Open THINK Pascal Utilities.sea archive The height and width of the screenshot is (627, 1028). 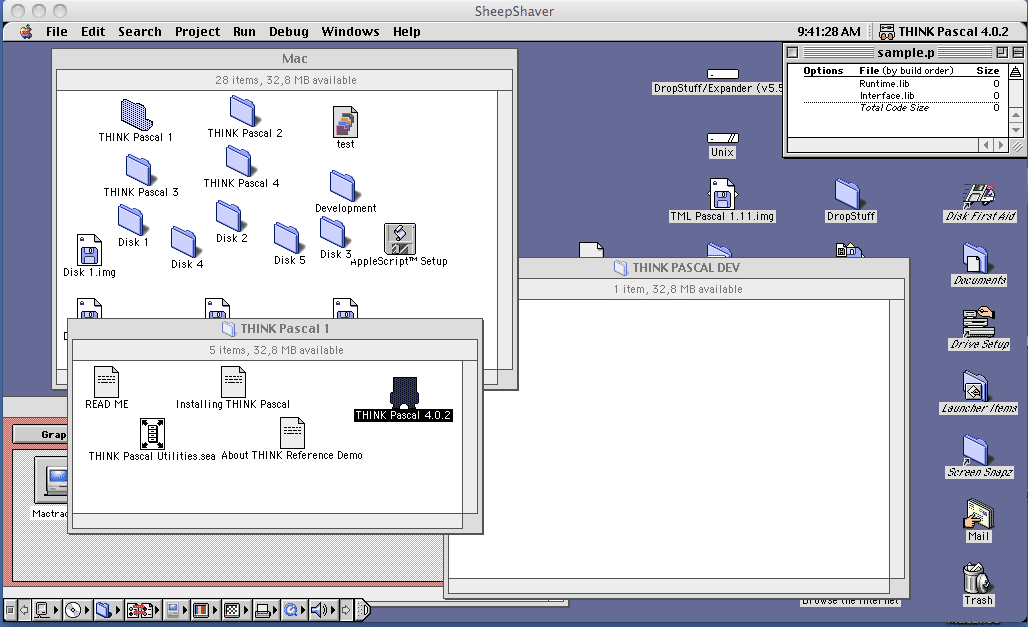click(152, 434)
